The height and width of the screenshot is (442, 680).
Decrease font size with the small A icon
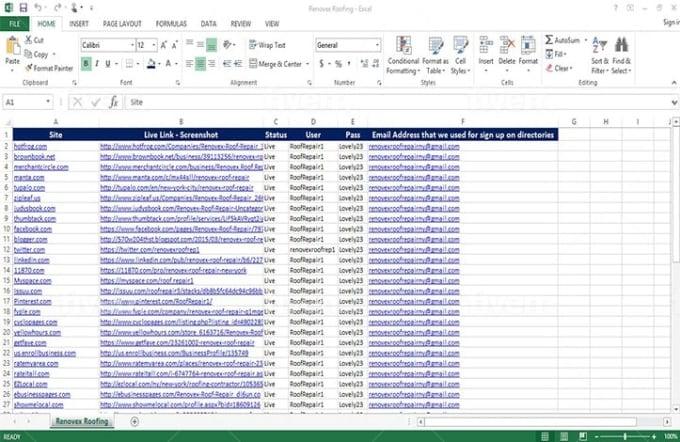point(174,45)
